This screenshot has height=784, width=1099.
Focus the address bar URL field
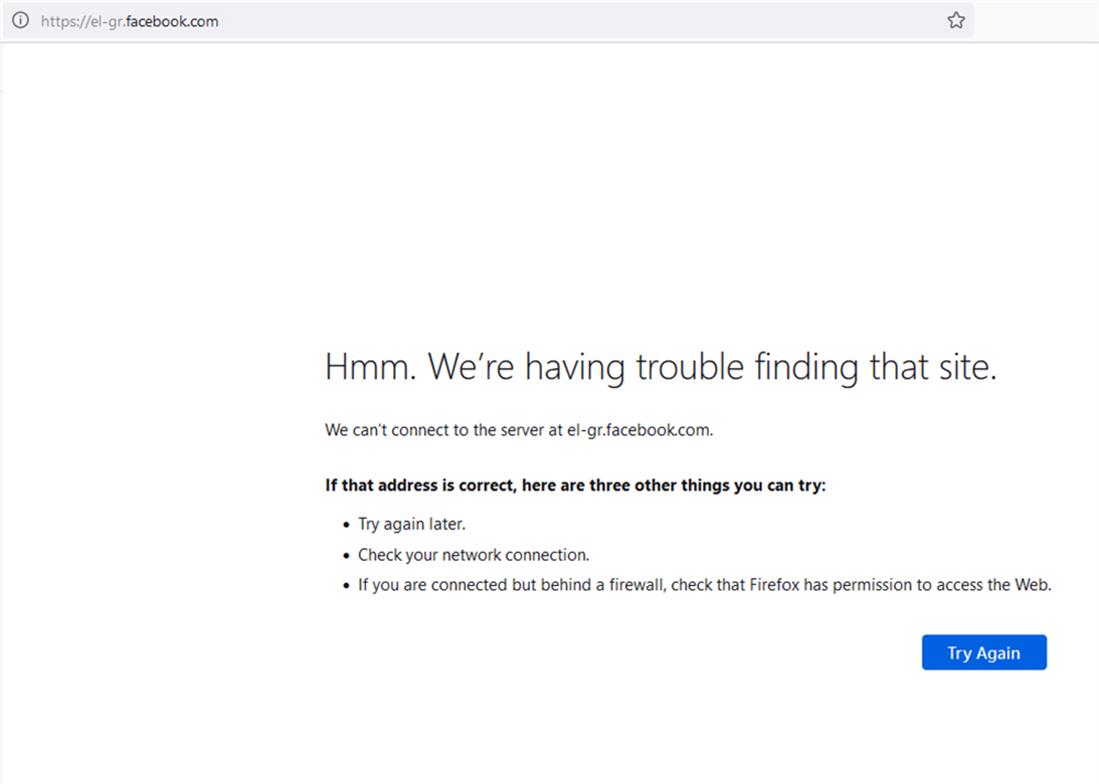pos(500,21)
